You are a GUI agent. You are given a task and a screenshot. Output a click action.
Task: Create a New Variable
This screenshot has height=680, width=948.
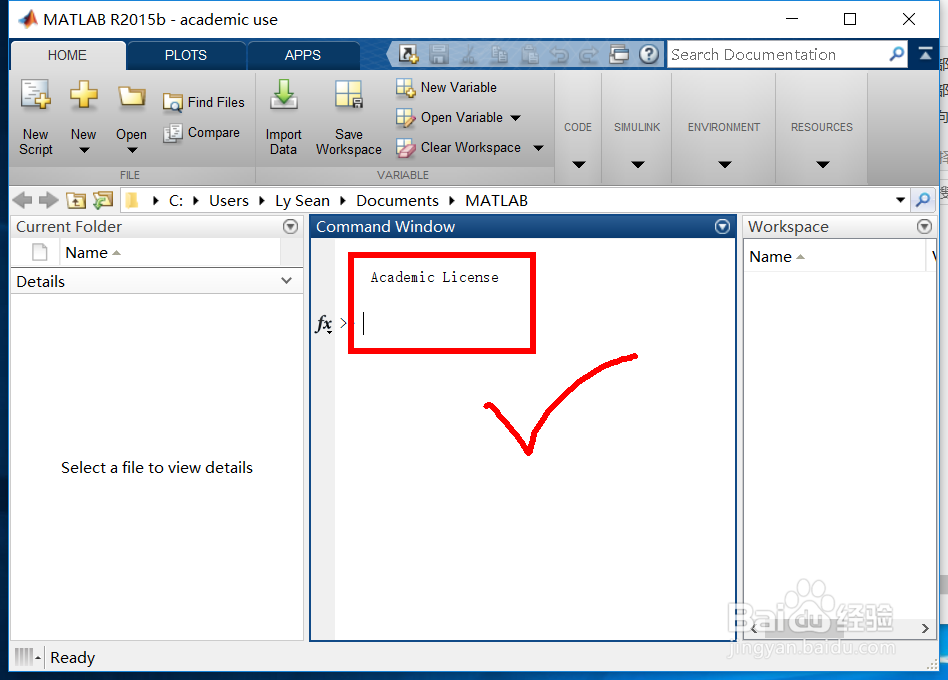(446, 88)
